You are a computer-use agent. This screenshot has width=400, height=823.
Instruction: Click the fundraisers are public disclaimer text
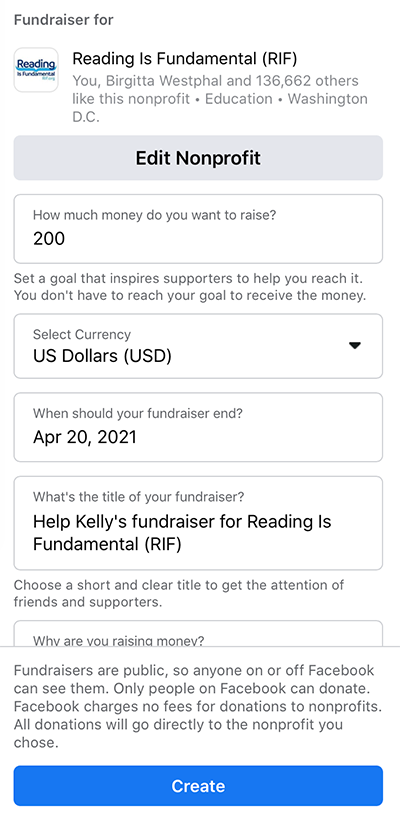coord(196,706)
